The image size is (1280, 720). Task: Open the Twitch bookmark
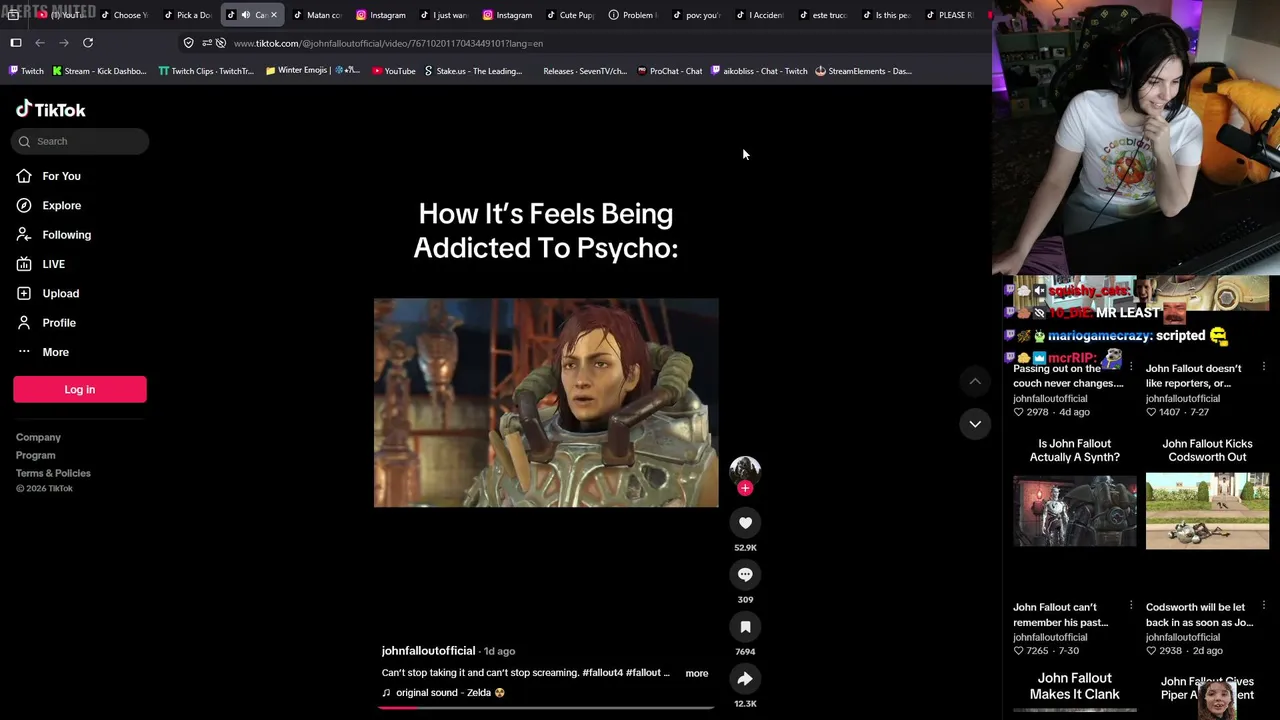pyautogui.click(x=26, y=71)
